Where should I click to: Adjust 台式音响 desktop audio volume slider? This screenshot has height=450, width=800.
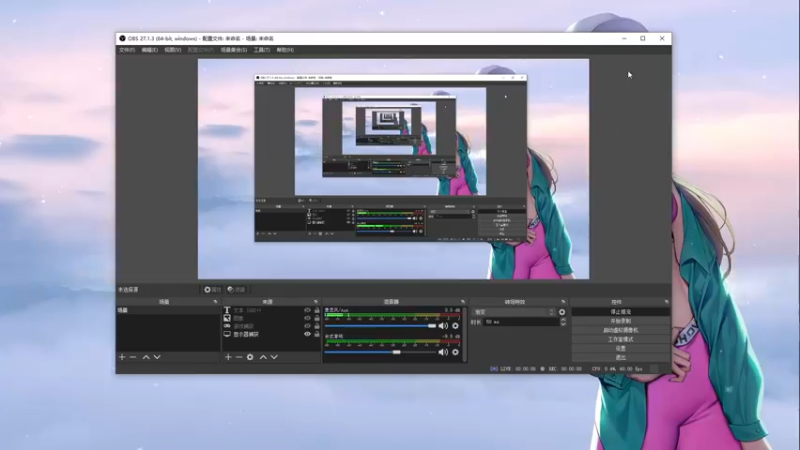pos(380,352)
